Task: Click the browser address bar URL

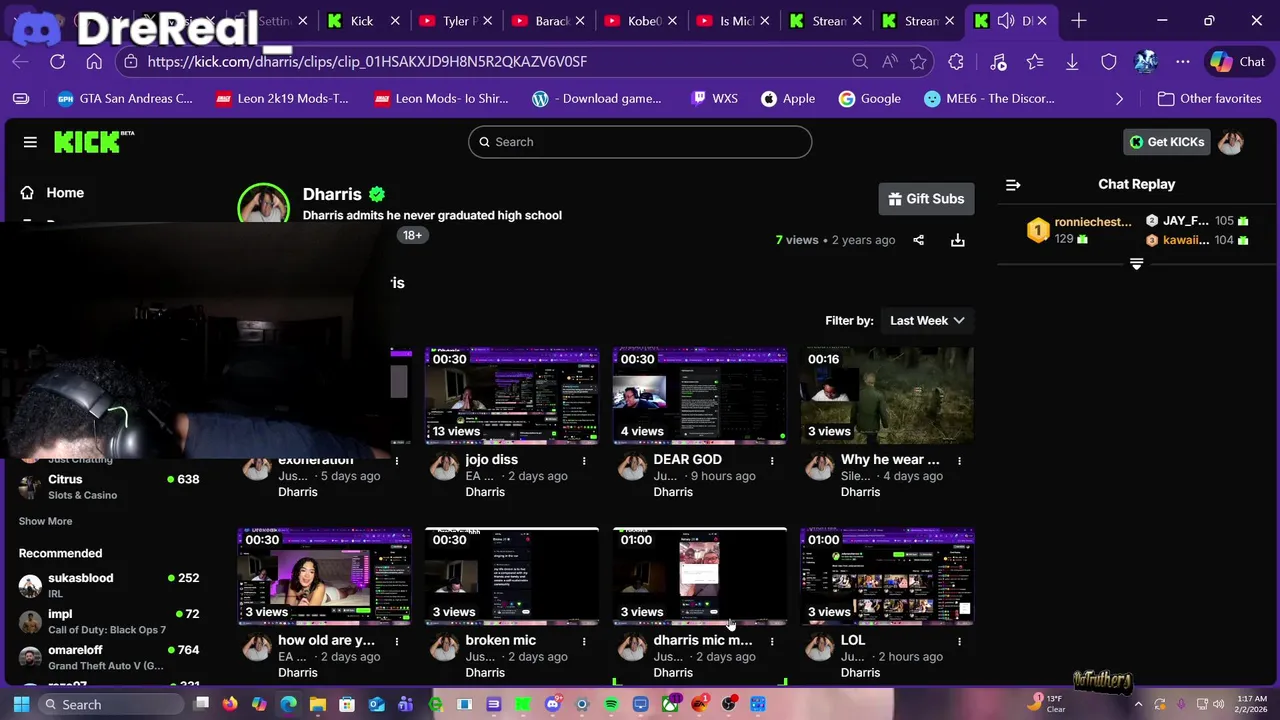Action: pos(367,61)
